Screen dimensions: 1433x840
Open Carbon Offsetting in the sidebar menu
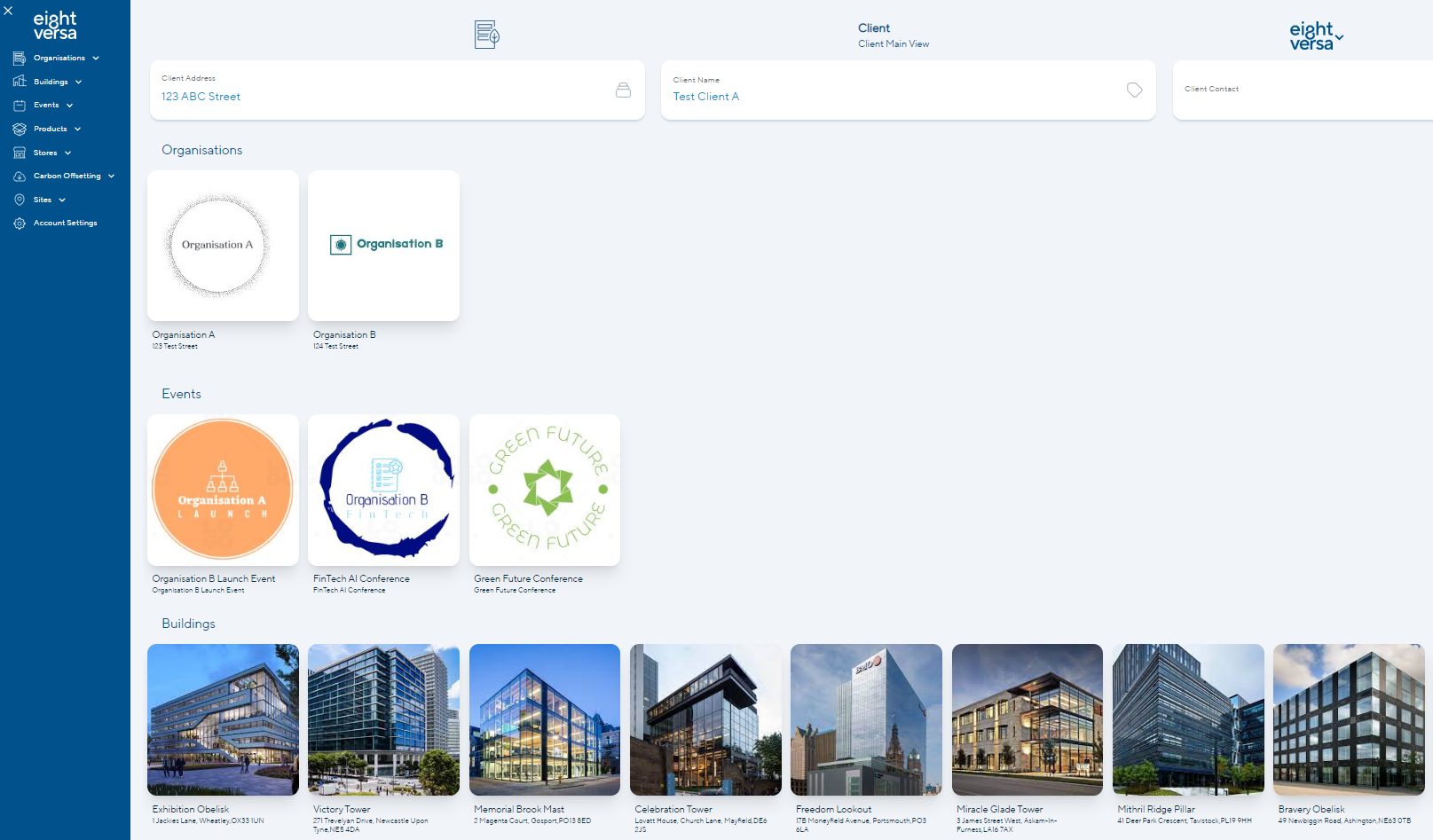pyautogui.click(x=67, y=177)
